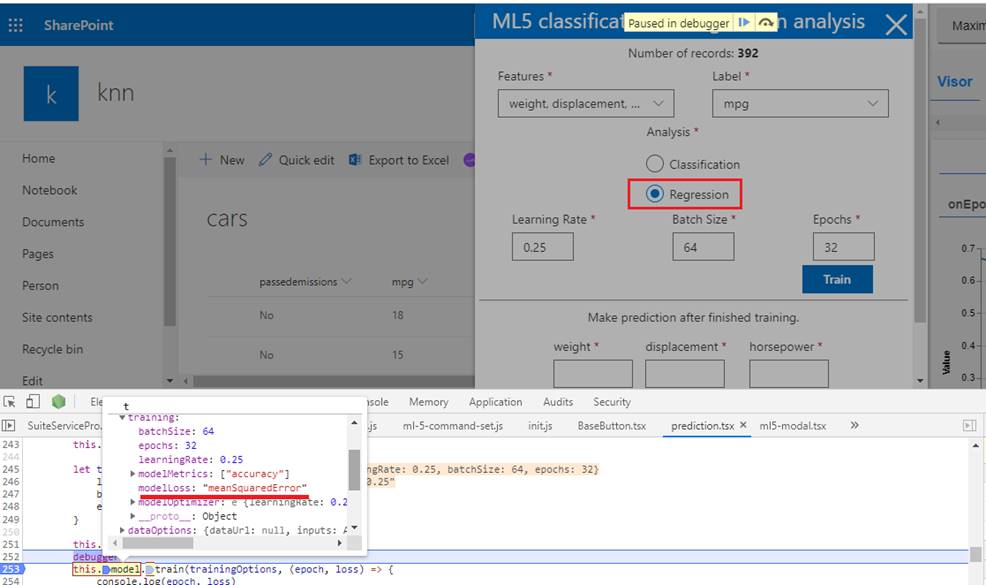This screenshot has width=986, height=585.
Task: Click the knn site logo tile
Action: [51, 94]
